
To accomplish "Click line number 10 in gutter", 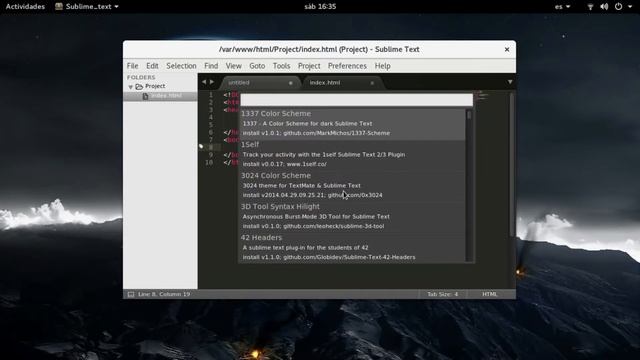I will tap(209, 162).
